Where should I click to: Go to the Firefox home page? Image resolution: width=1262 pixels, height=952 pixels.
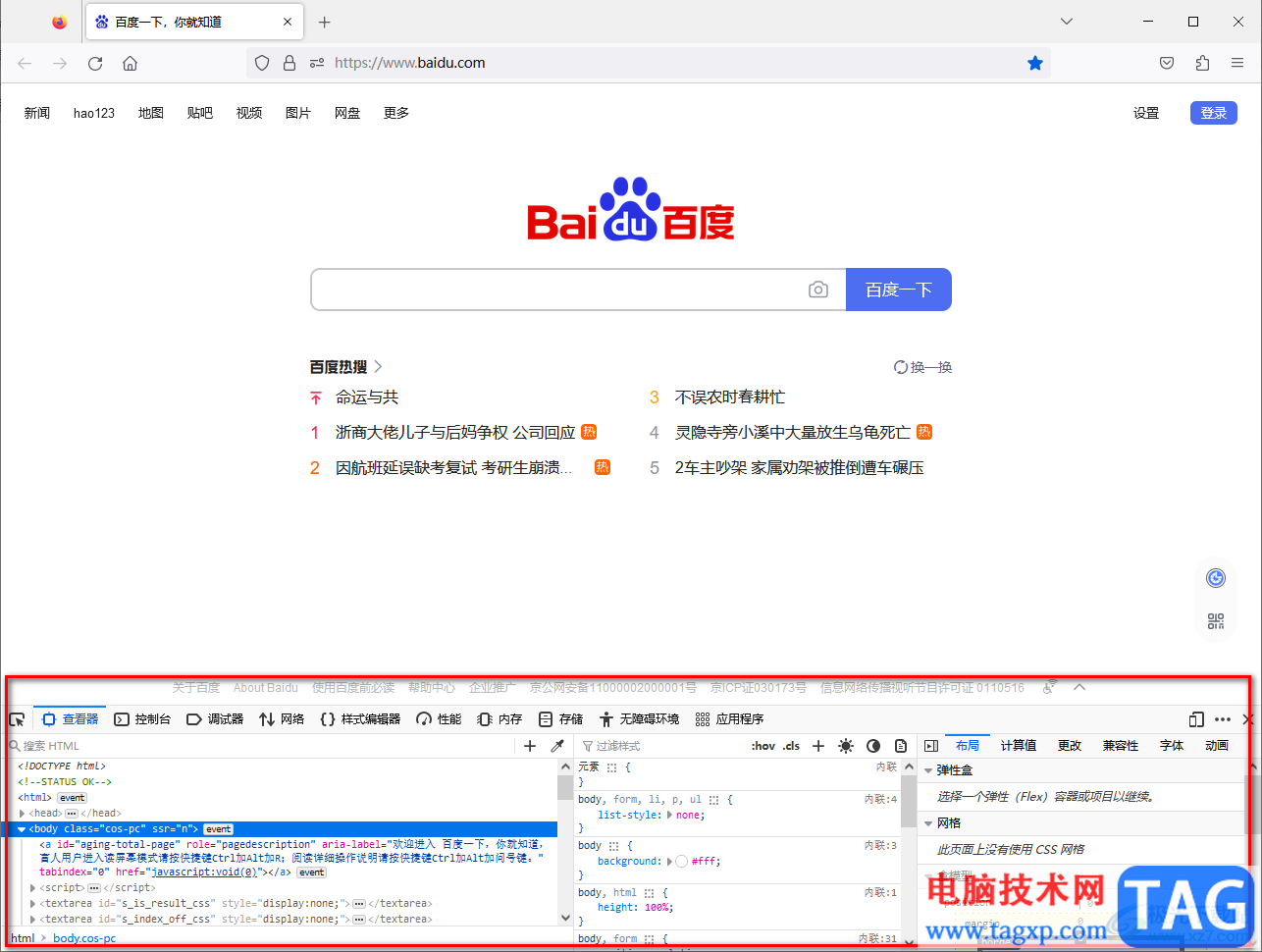[130, 63]
